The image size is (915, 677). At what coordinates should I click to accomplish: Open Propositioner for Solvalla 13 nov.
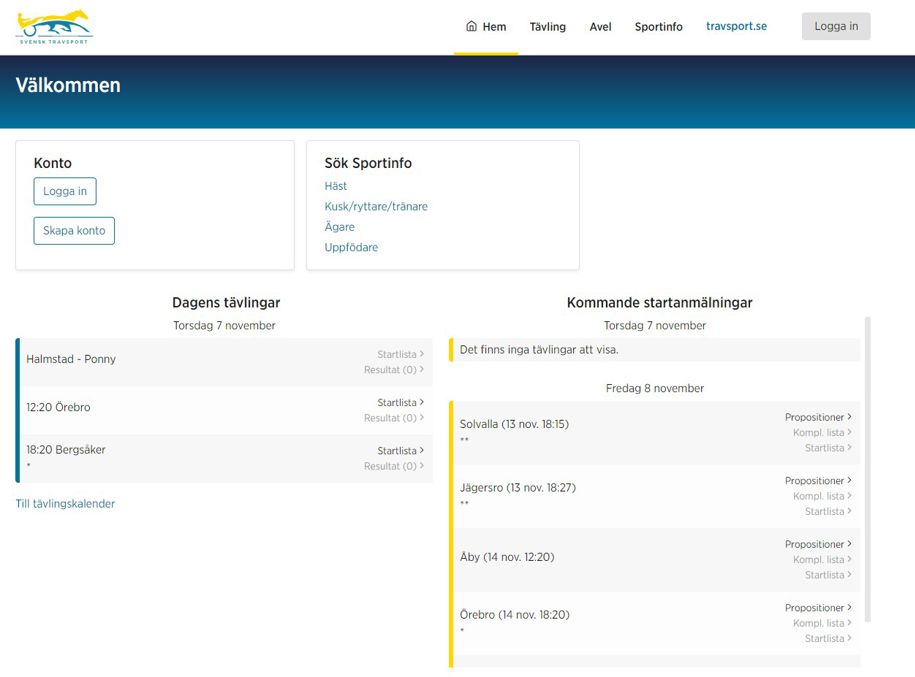pyautogui.click(x=817, y=417)
